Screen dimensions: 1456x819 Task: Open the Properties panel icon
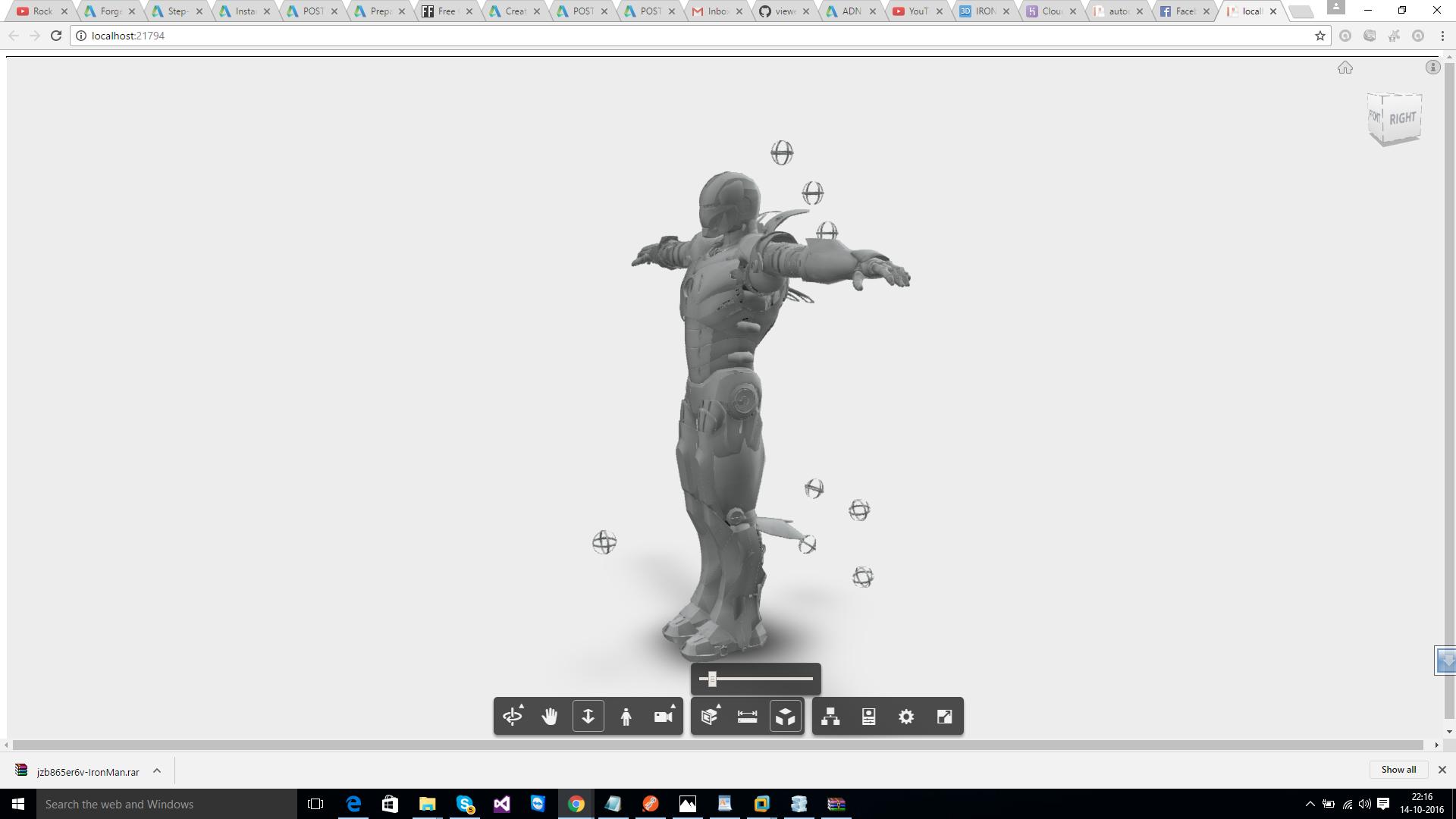pyautogui.click(x=868, y=717)
